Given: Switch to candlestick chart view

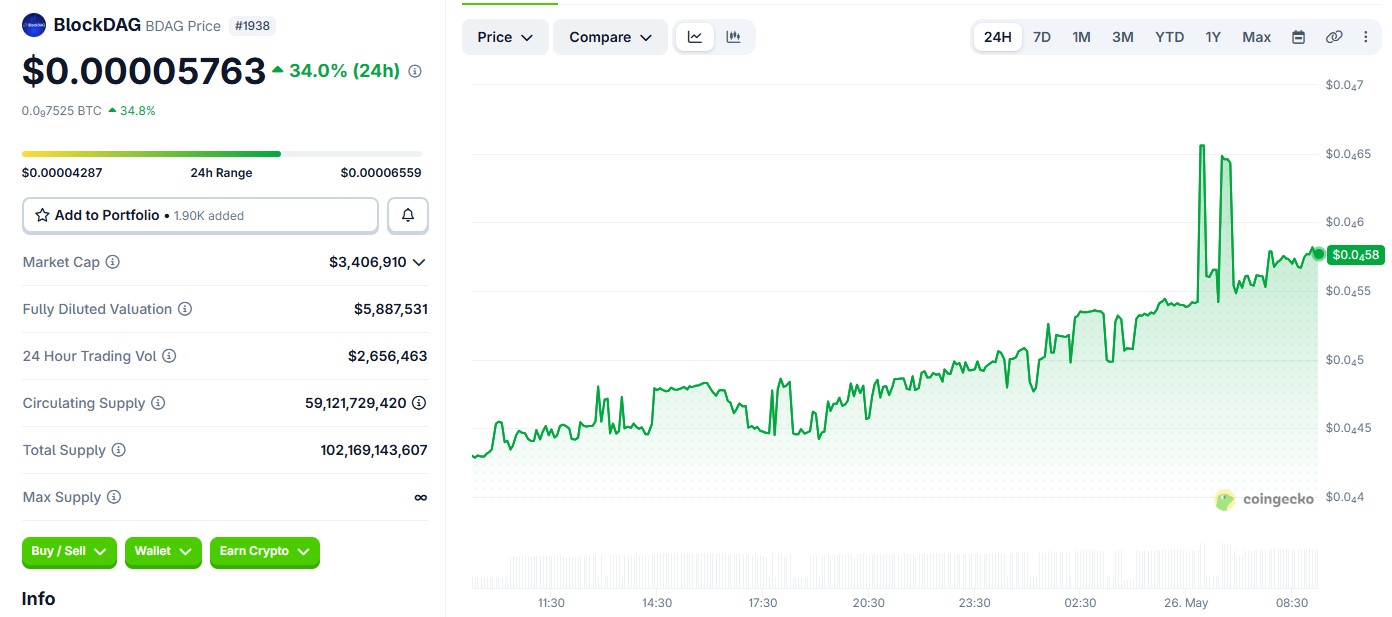Looking at the screenshot, I should [x=733, y=37].
